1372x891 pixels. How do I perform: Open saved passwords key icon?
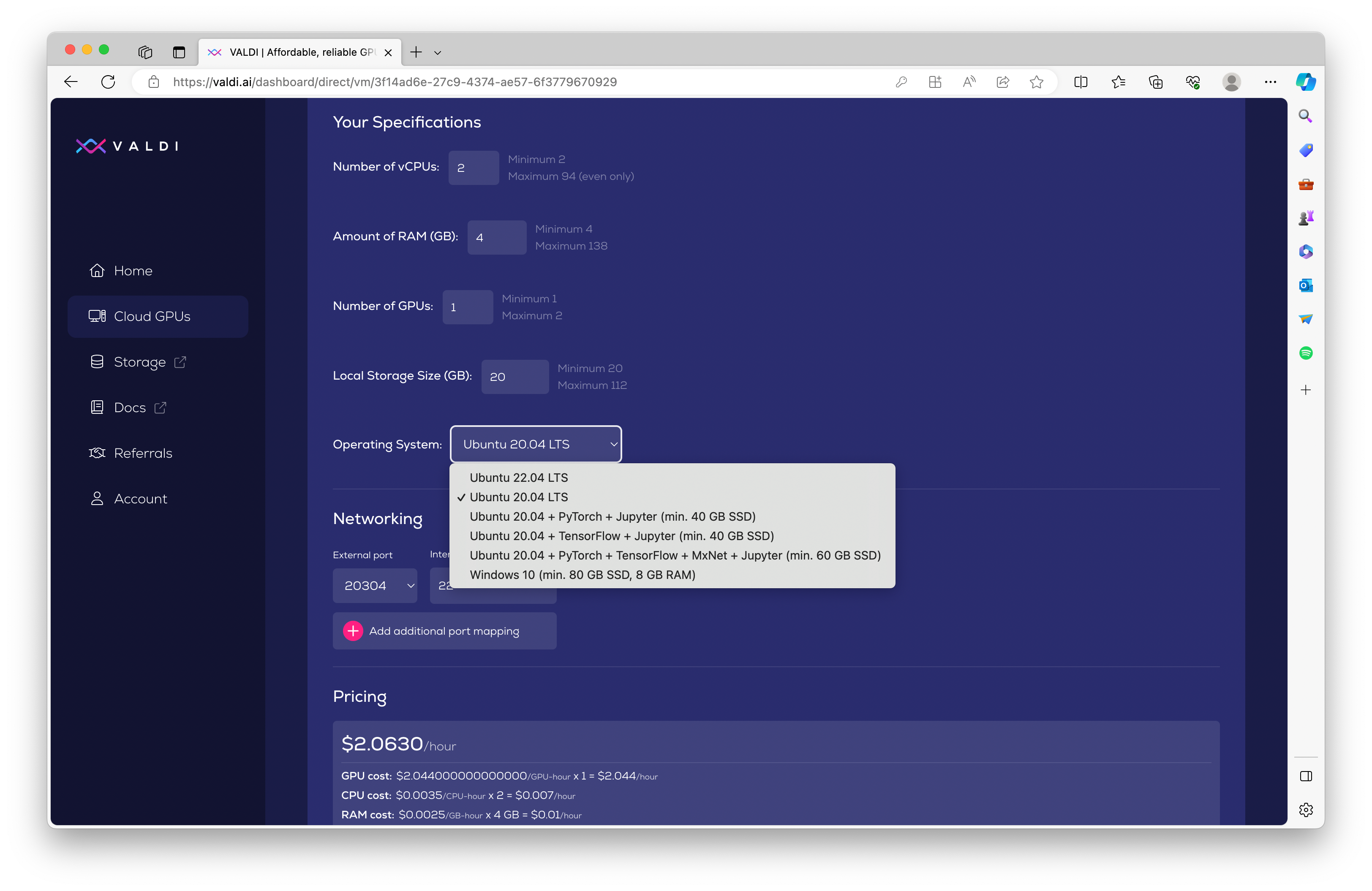[901, 82]
